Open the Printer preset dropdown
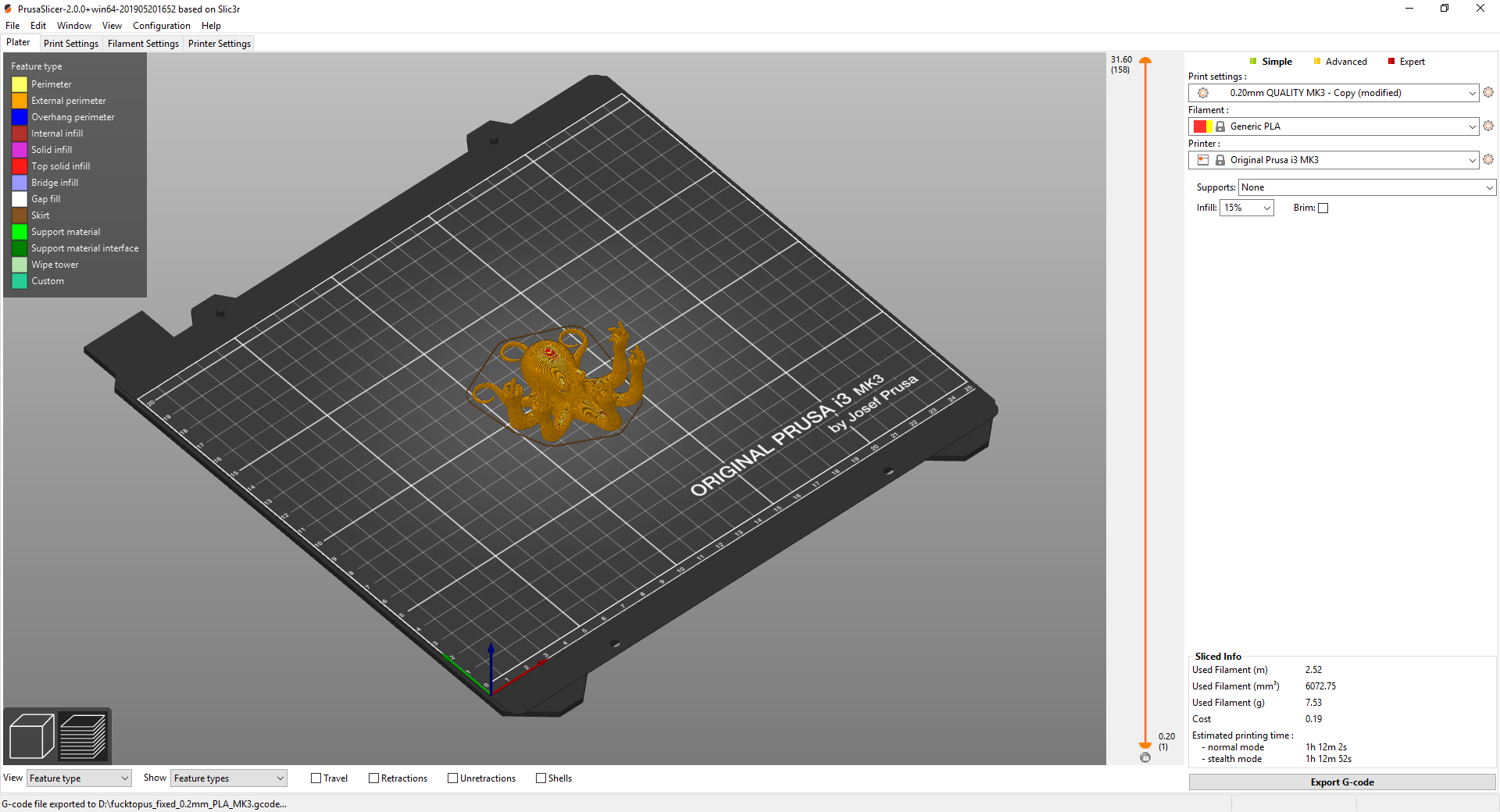Screen dimensions: 1500x812 1334,160
